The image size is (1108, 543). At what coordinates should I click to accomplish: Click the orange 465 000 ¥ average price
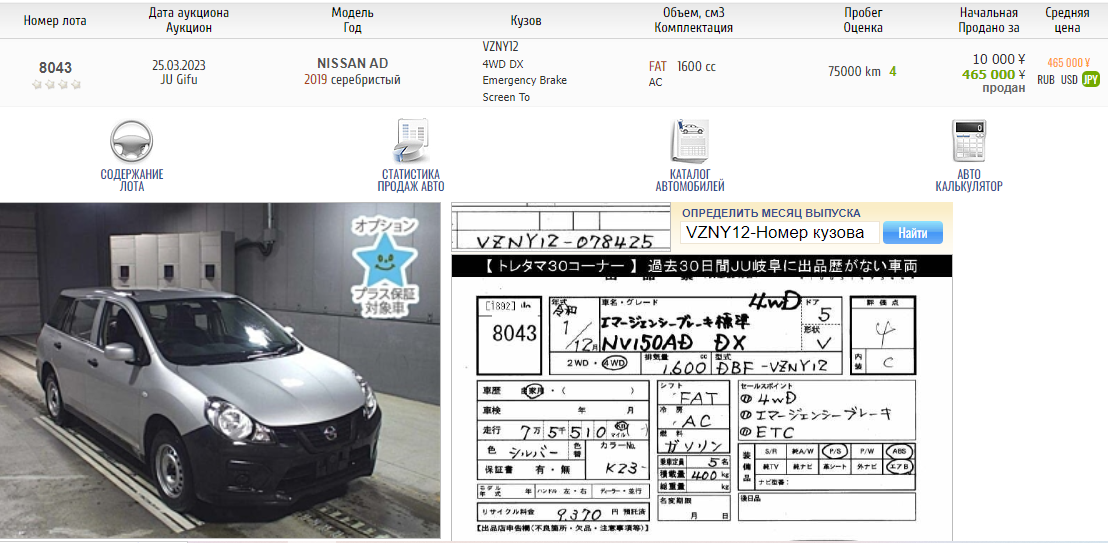pyautogui.click(x=1069, y=62)
